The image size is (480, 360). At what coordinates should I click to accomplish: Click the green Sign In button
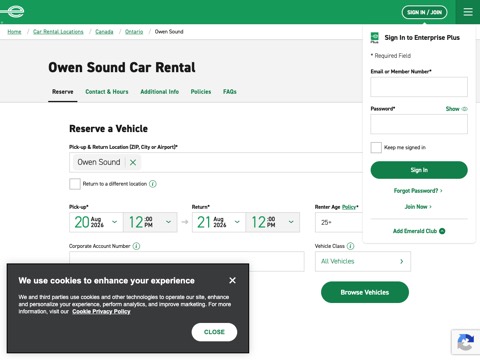(x=419, y=170)
